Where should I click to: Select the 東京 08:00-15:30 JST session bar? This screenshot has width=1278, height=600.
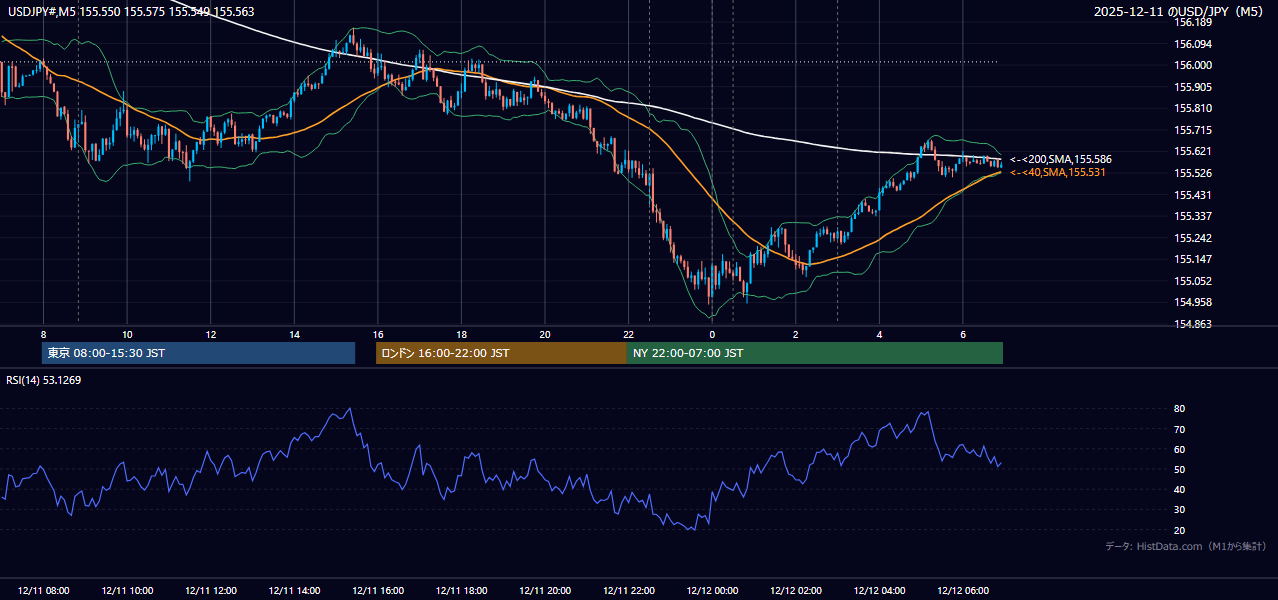coord(199,353)
